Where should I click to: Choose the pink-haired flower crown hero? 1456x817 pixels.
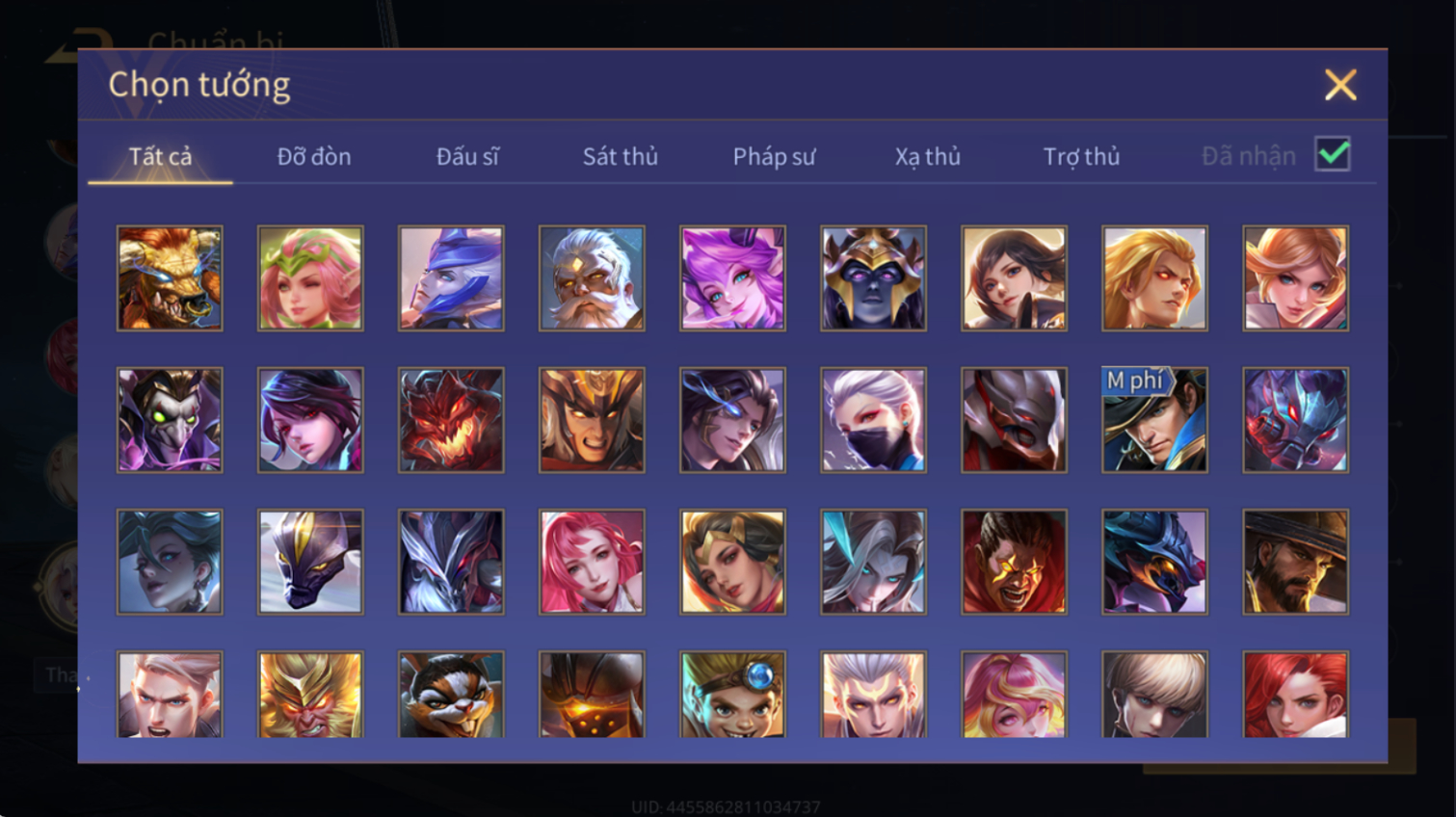310,278
